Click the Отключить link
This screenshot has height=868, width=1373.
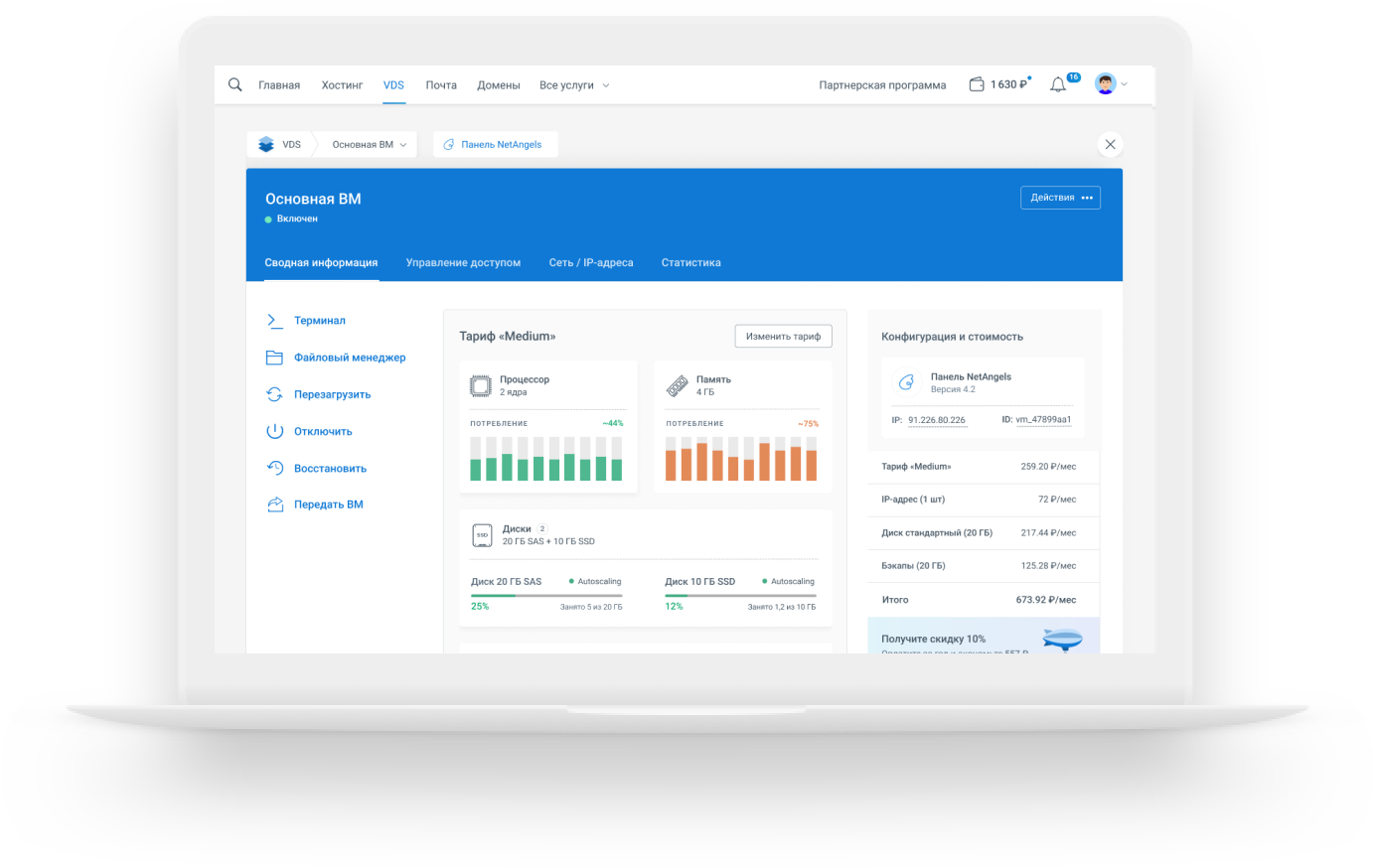(323, 431)
